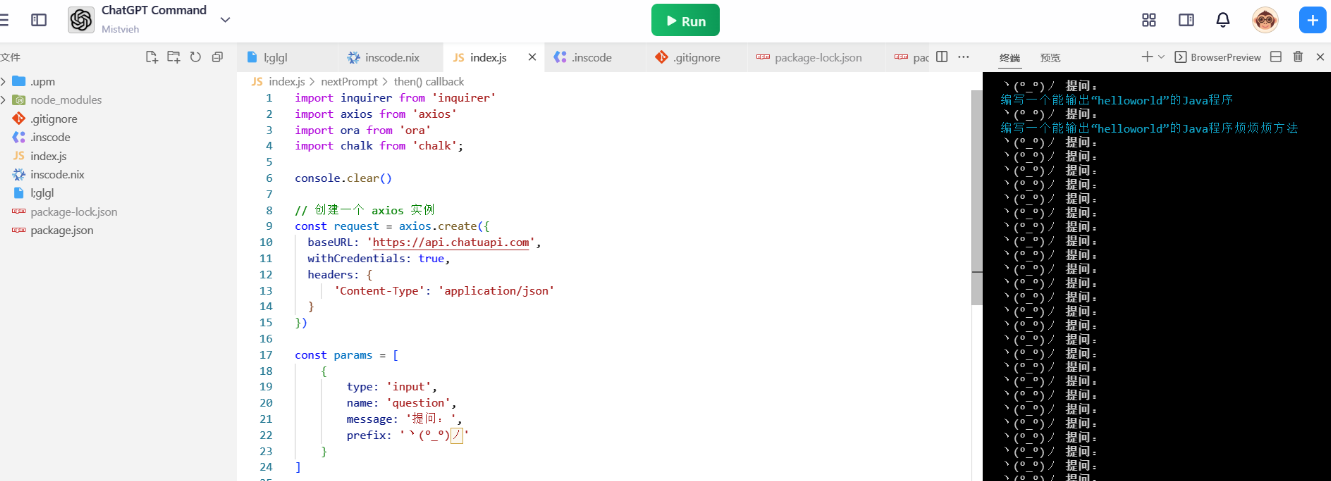Open the 预览 preview tab
Screen dimensions: 1331x481
pyautogui.click(x=1050, y=58)
